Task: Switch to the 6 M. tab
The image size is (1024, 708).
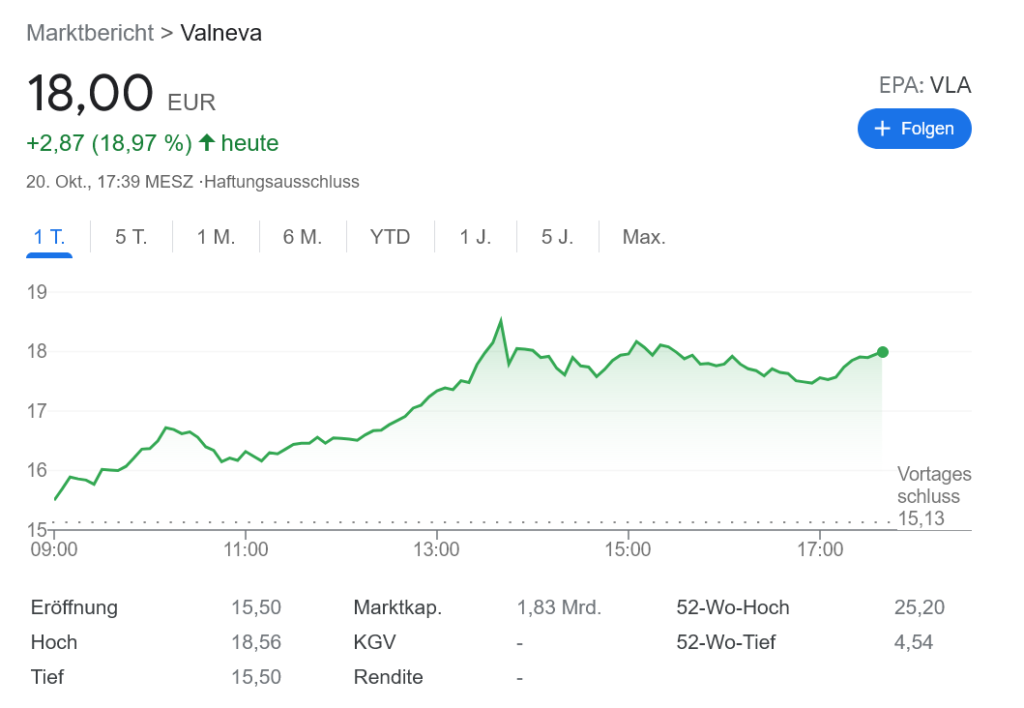Action: click(x=302, y=237)
